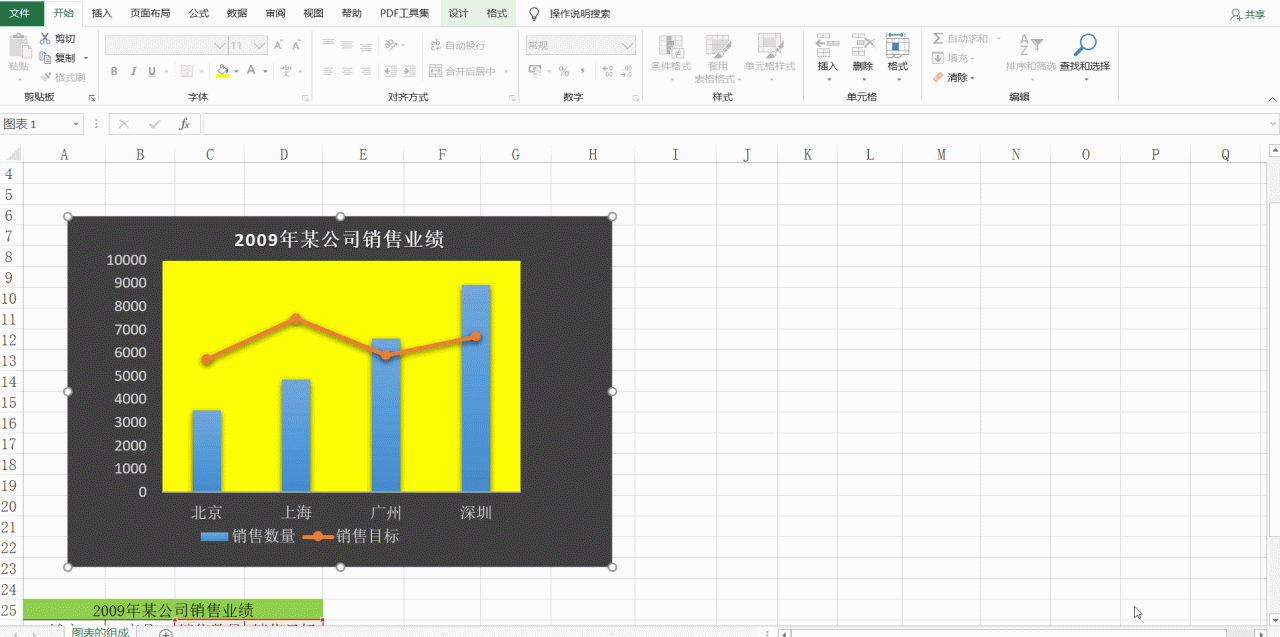Switch to the Data (数据) tab
Screen dimensions: 1280x637
(237, 13)
